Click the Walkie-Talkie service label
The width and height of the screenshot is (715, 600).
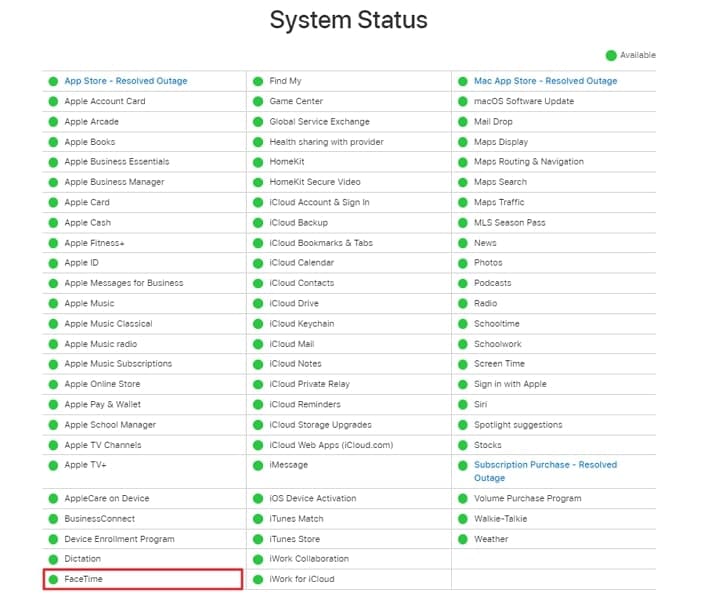coord(500,519)
